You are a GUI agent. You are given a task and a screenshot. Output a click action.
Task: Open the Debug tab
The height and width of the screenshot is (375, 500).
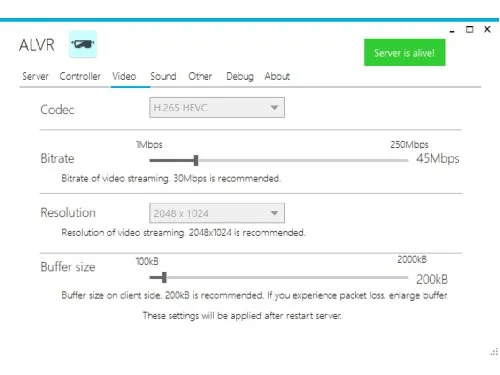[x=240, y=77]
